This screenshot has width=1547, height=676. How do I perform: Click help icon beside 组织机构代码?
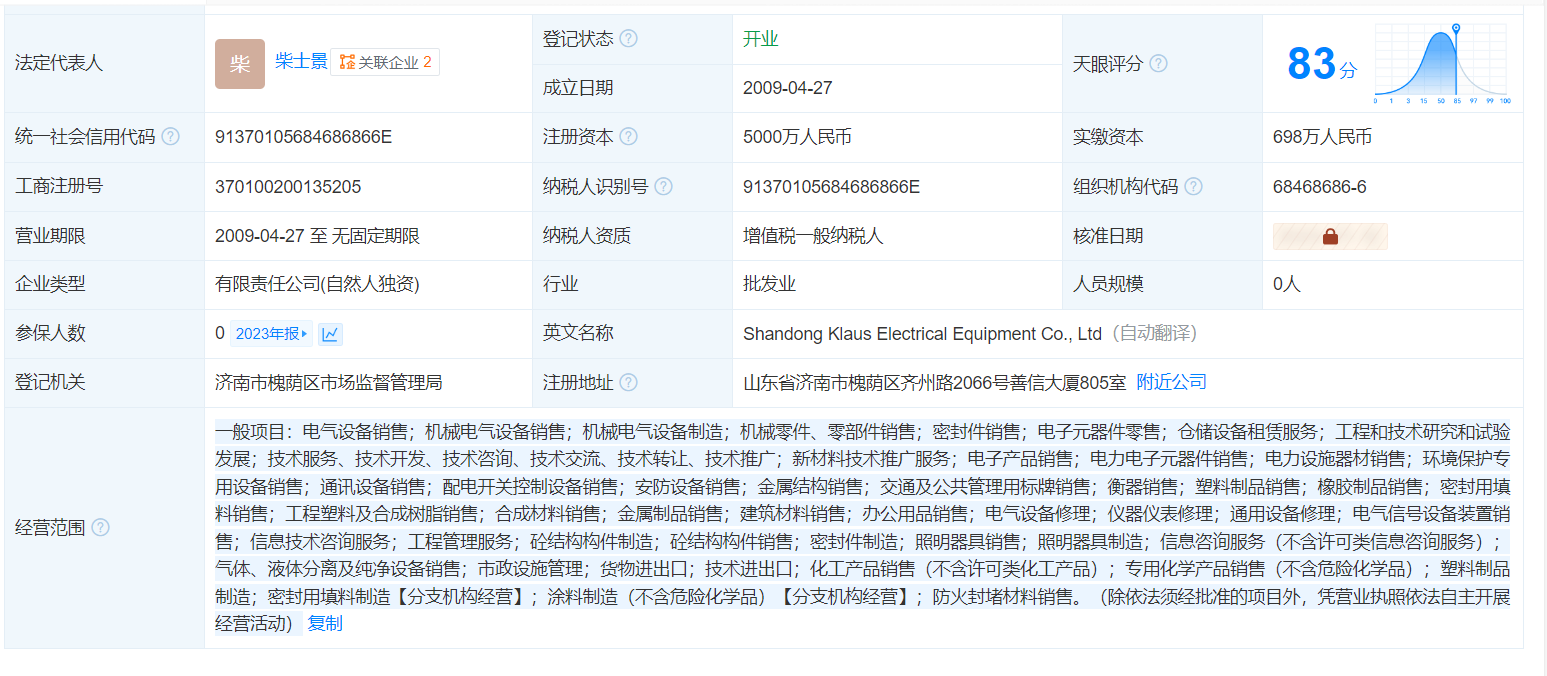click(1193, 187)
